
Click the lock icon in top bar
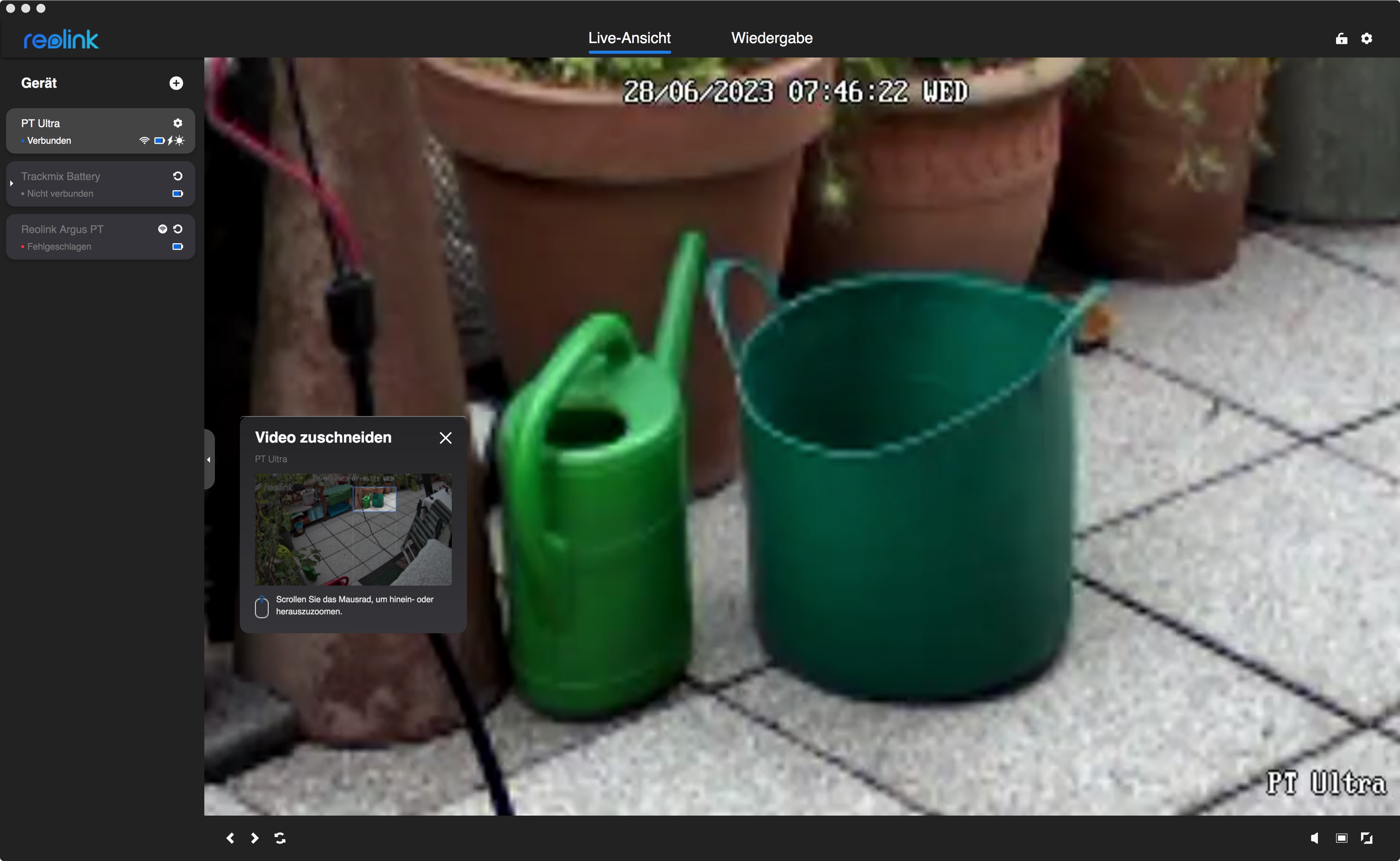pos(1341,38)
